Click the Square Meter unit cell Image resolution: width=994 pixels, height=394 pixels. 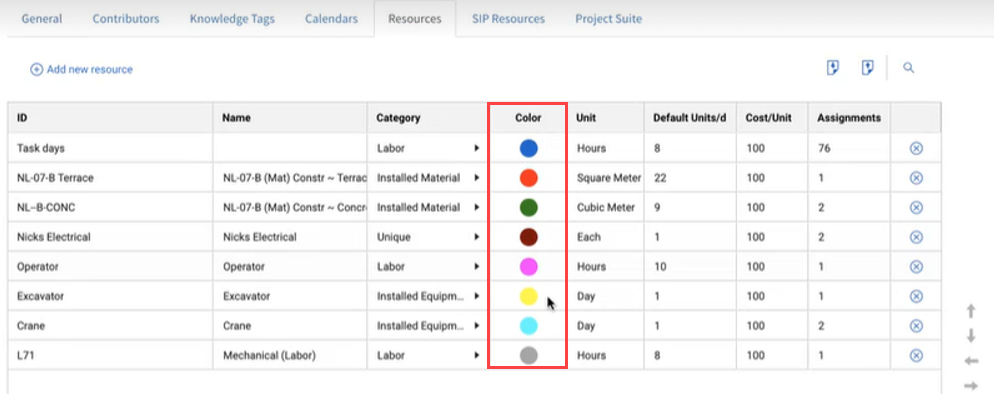coord(606,178)
